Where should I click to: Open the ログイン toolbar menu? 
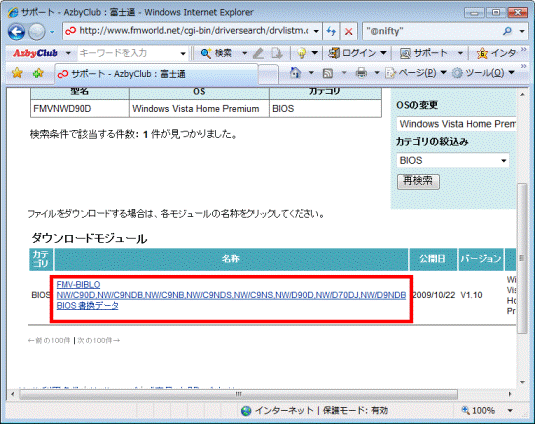click(357, 53)
